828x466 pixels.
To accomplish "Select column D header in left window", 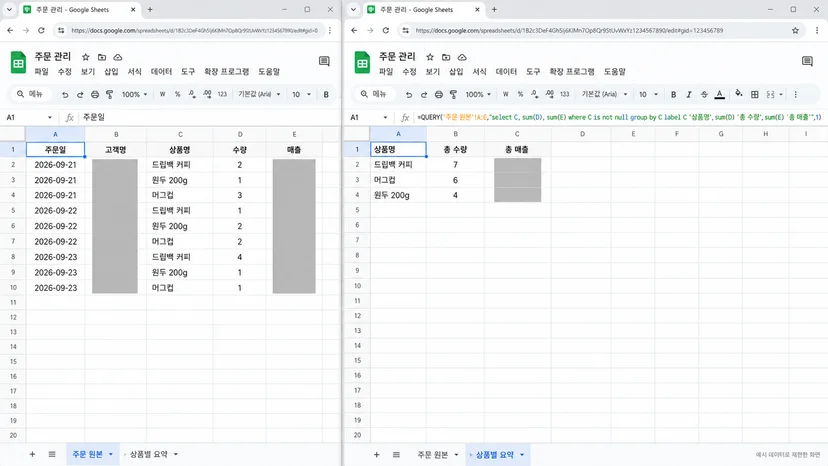I will pyautogui.click(x=240, y=134).
